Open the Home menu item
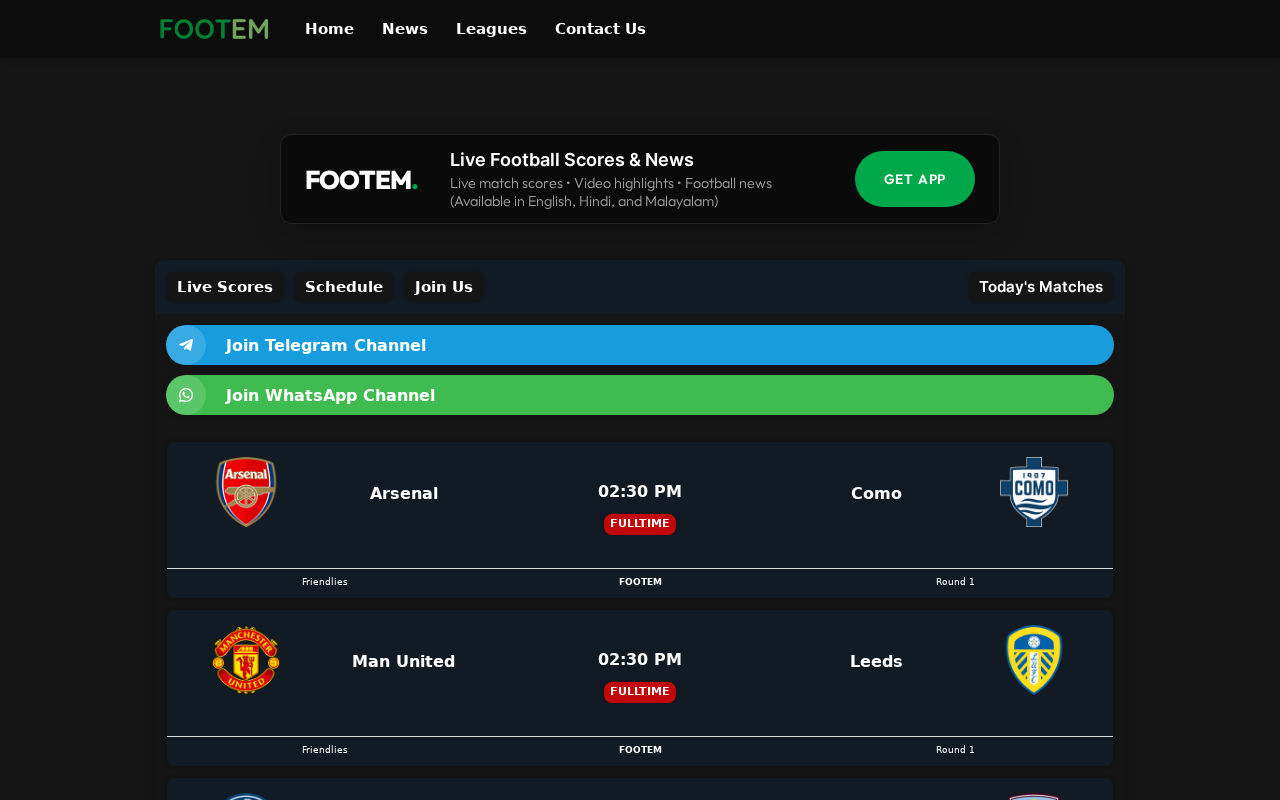The height and width of the screenshot is (800, 1280). (329, 29)
